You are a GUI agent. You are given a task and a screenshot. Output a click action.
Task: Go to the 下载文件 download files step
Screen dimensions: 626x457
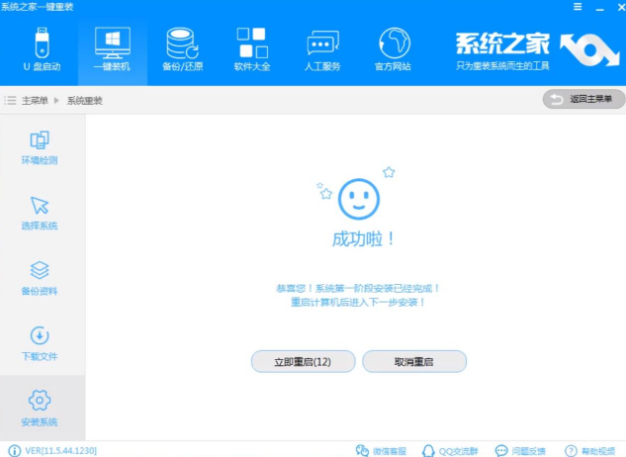coord(40,342)
